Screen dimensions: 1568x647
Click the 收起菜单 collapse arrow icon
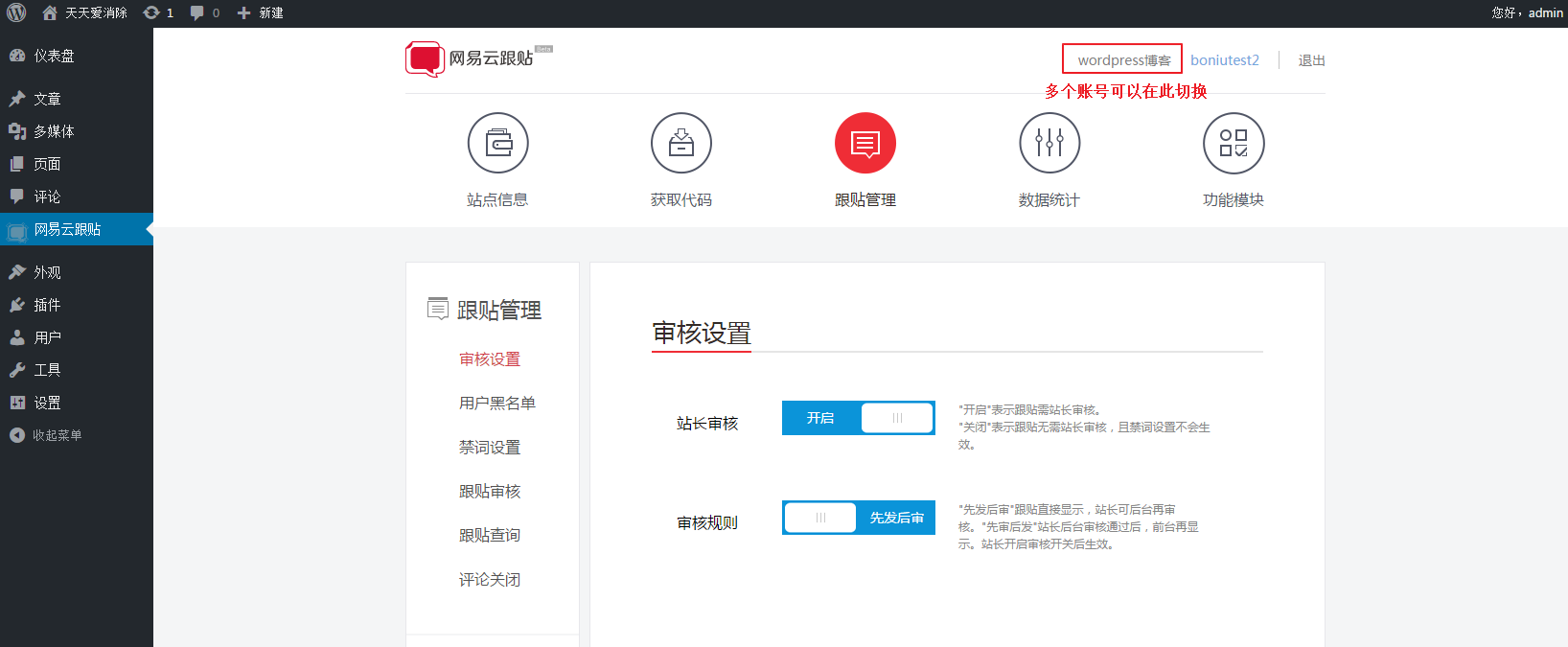(x=17, y=435)
